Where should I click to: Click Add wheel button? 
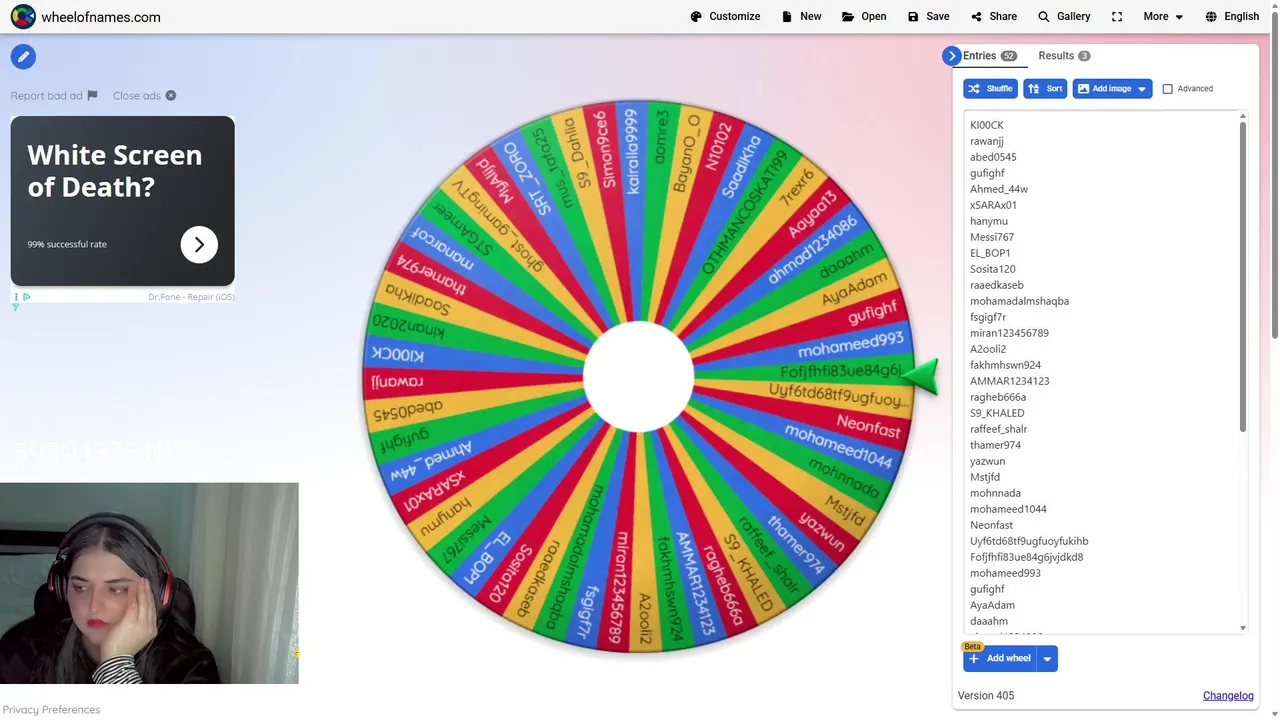click(999, 658)
